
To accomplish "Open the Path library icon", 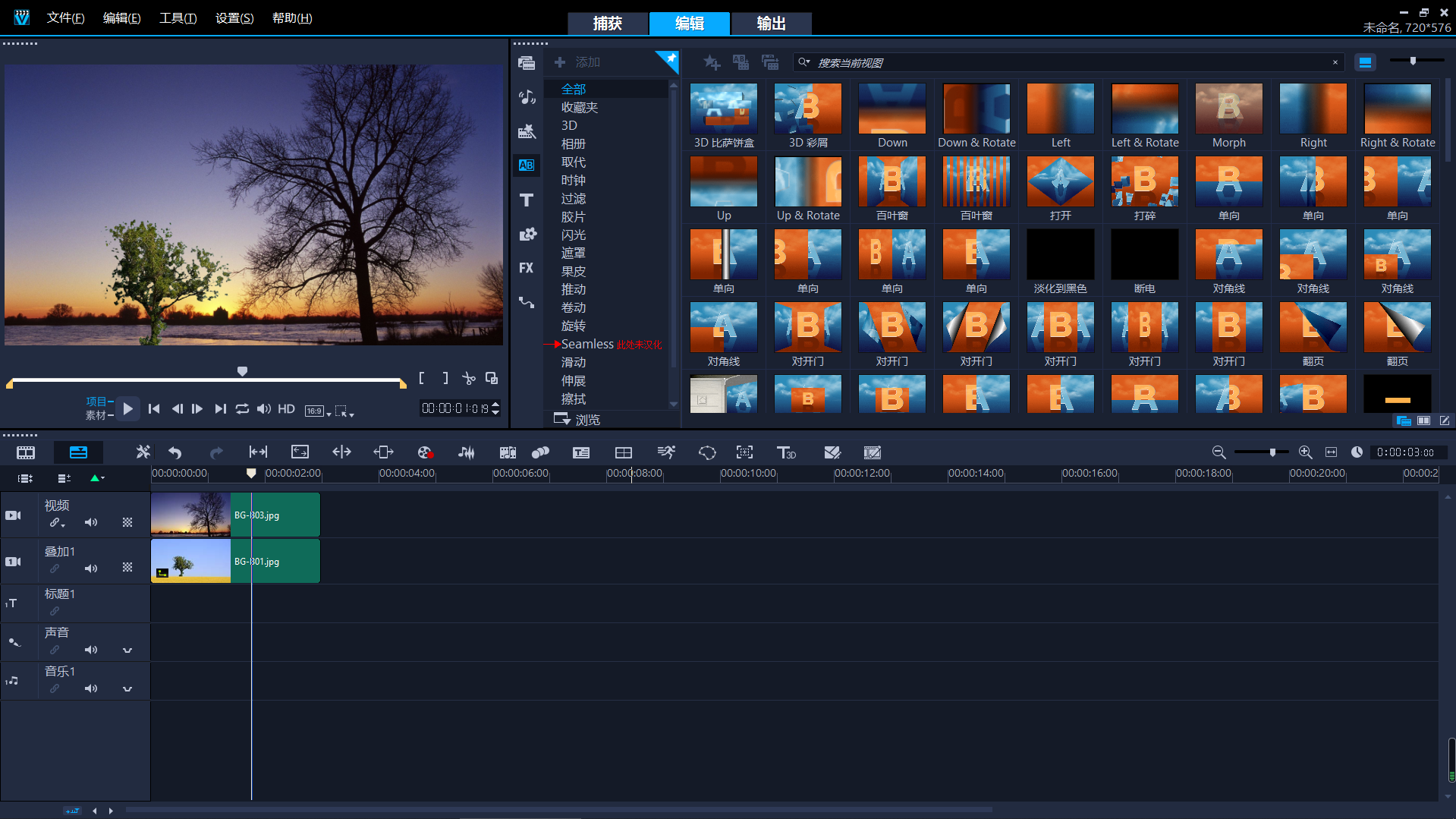I will click(527, 302).
